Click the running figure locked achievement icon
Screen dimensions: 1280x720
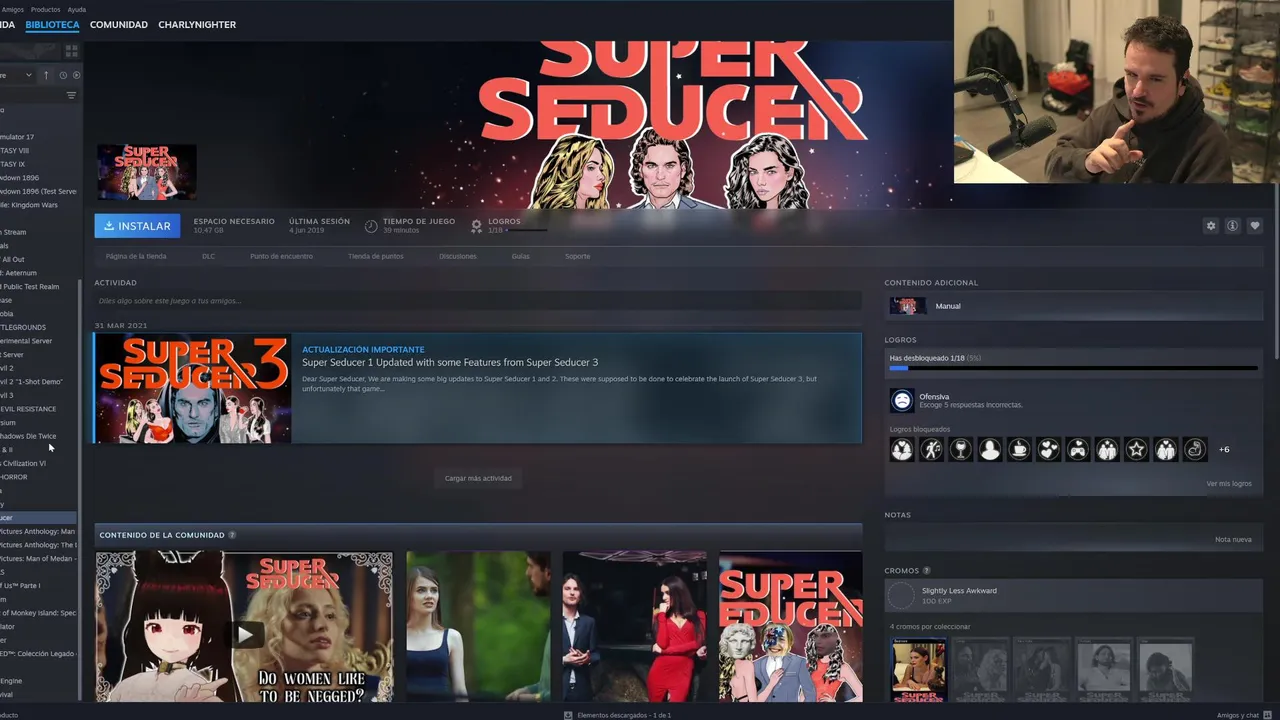(931, 450)
